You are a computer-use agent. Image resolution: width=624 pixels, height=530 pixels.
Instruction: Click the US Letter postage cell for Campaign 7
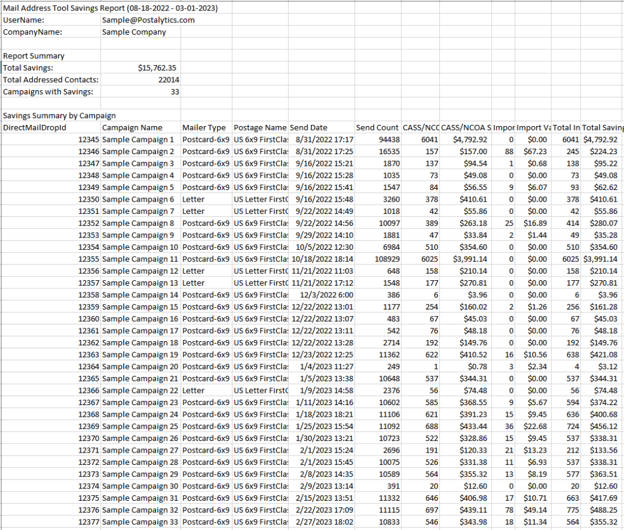261,211
